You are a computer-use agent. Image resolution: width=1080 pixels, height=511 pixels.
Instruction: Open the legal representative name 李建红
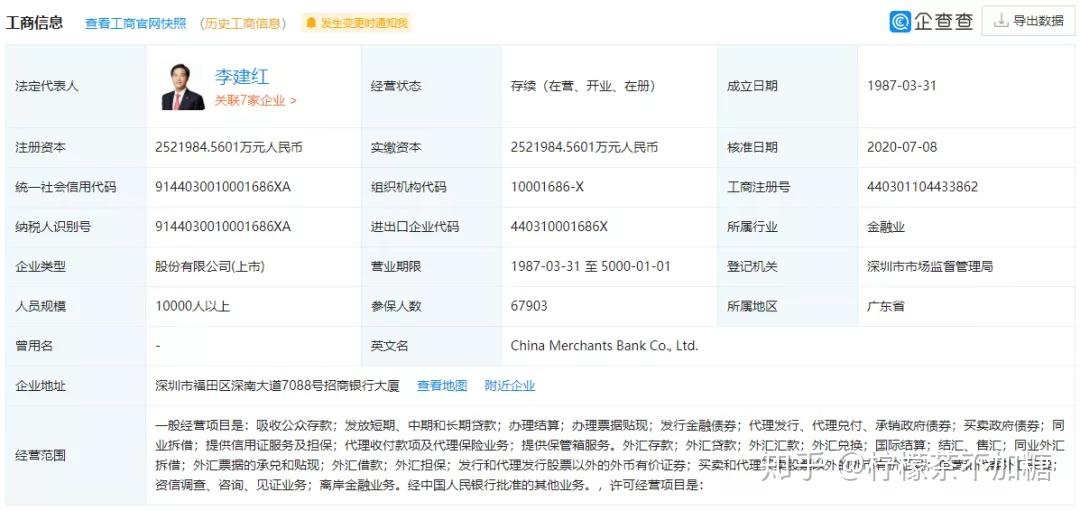pyautogui.click(x=241, y=76)
